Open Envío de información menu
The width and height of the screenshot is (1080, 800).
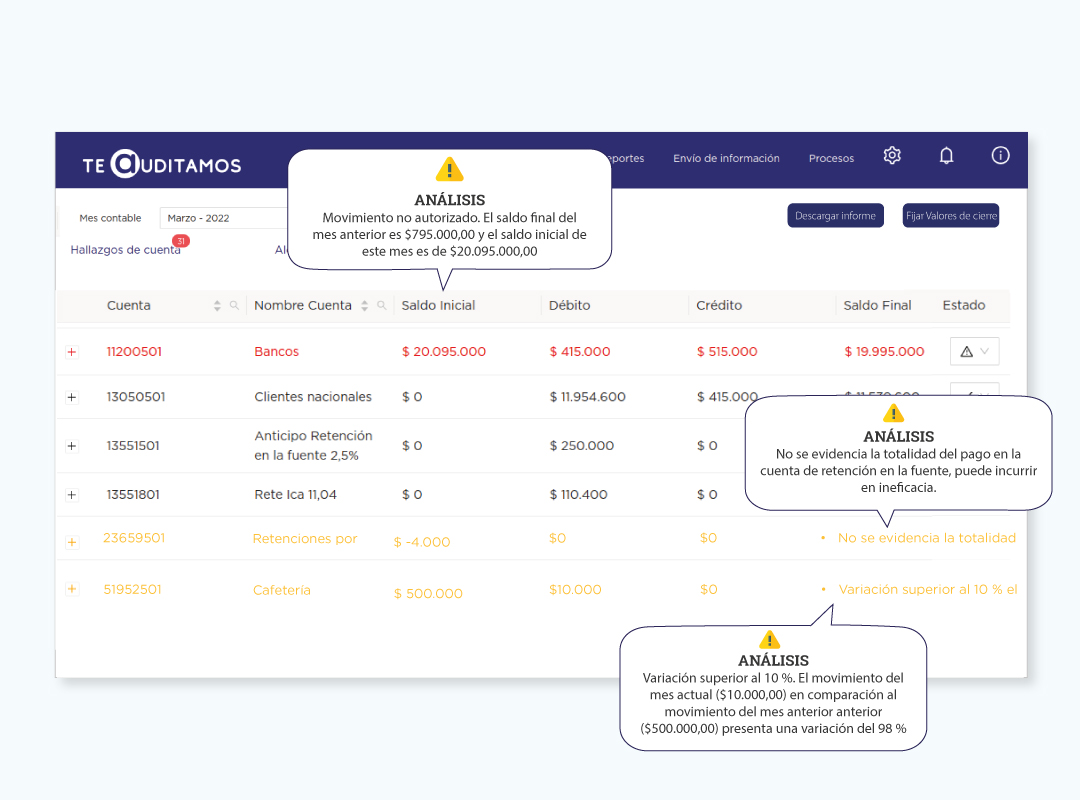[x=726, y=158]
